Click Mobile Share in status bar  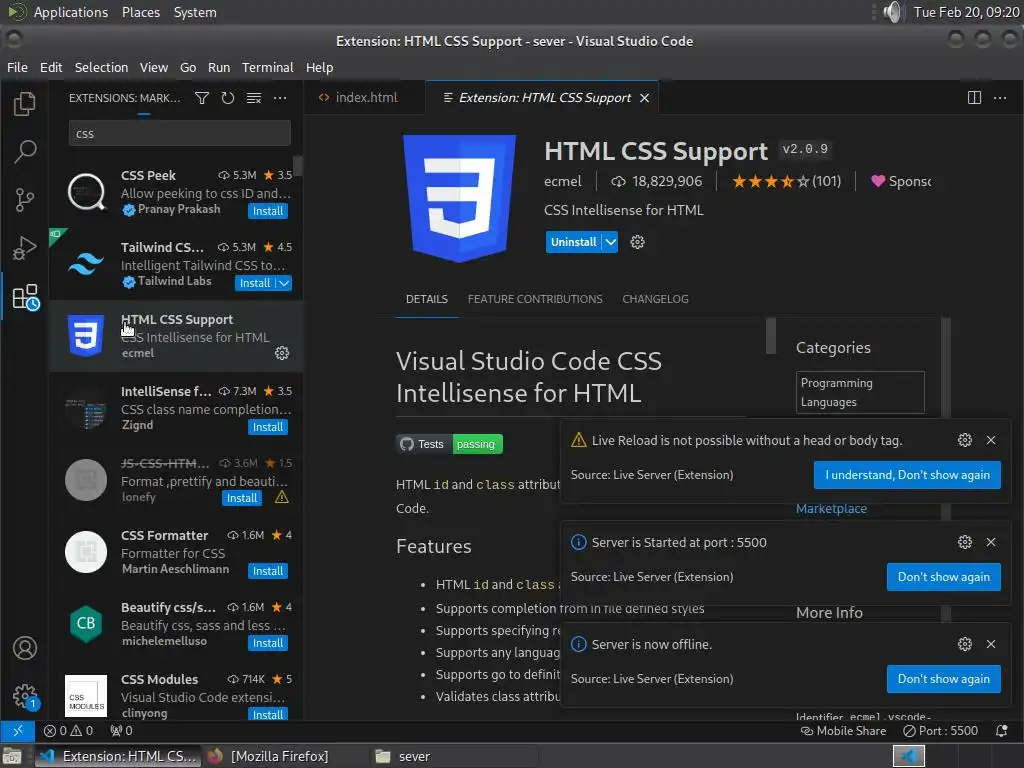[x=844, y=730]
